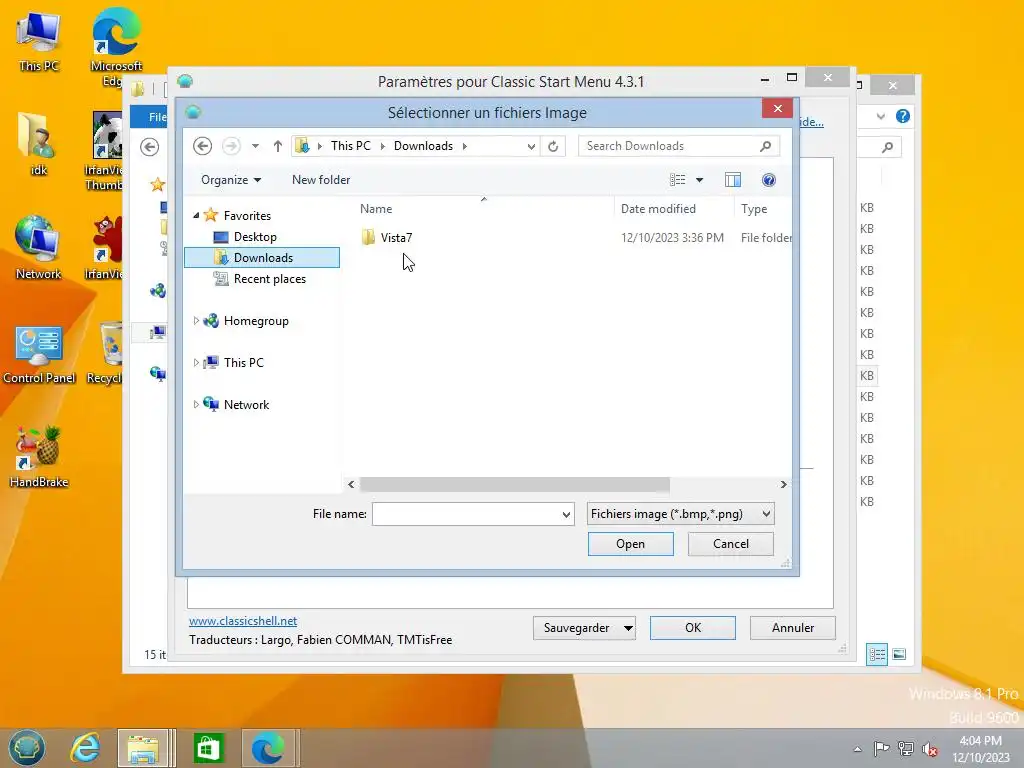
Task: Open Recent places in Favorites
Action: point(269,279)
